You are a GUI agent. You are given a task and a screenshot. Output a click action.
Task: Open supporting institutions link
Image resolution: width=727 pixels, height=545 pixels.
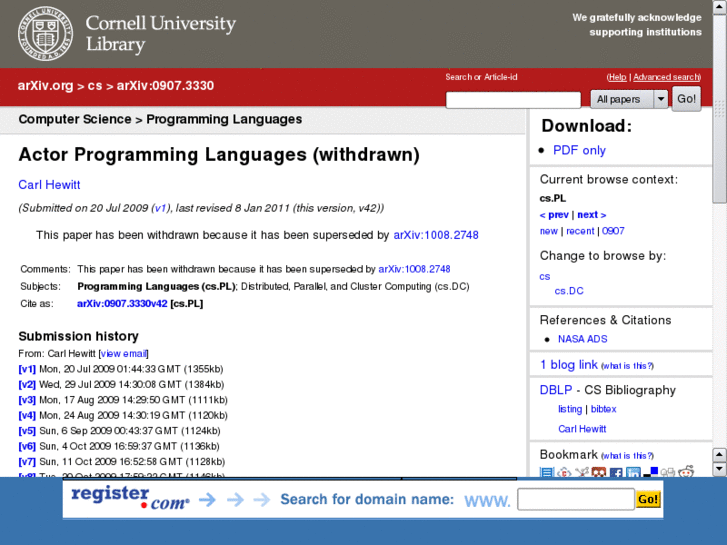pos(645,32)
